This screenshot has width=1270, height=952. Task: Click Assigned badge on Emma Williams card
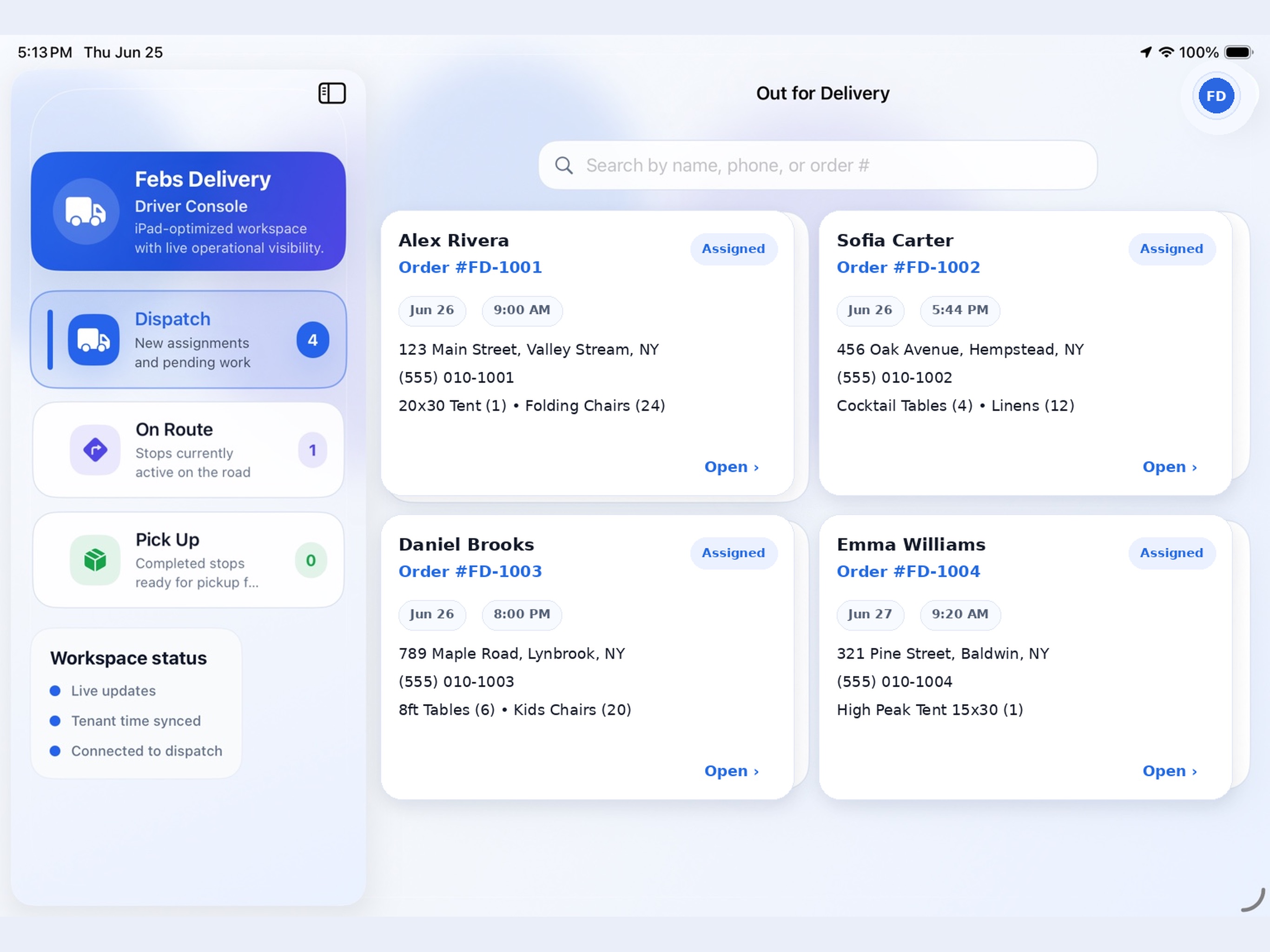pyautogui.click(x=1171, y=553)
